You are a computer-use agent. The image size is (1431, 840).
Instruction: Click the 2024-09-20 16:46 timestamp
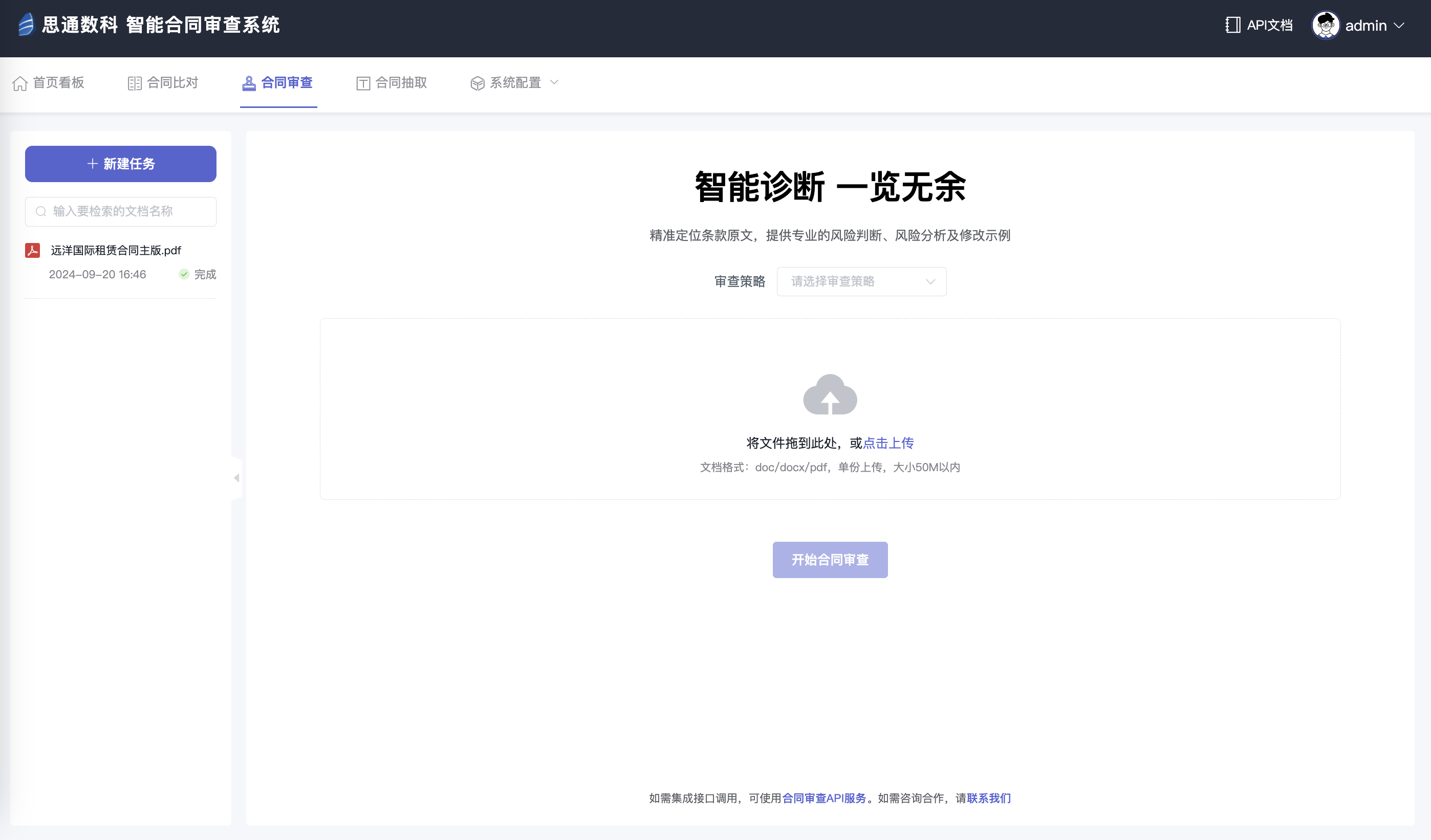coord(97,275)
